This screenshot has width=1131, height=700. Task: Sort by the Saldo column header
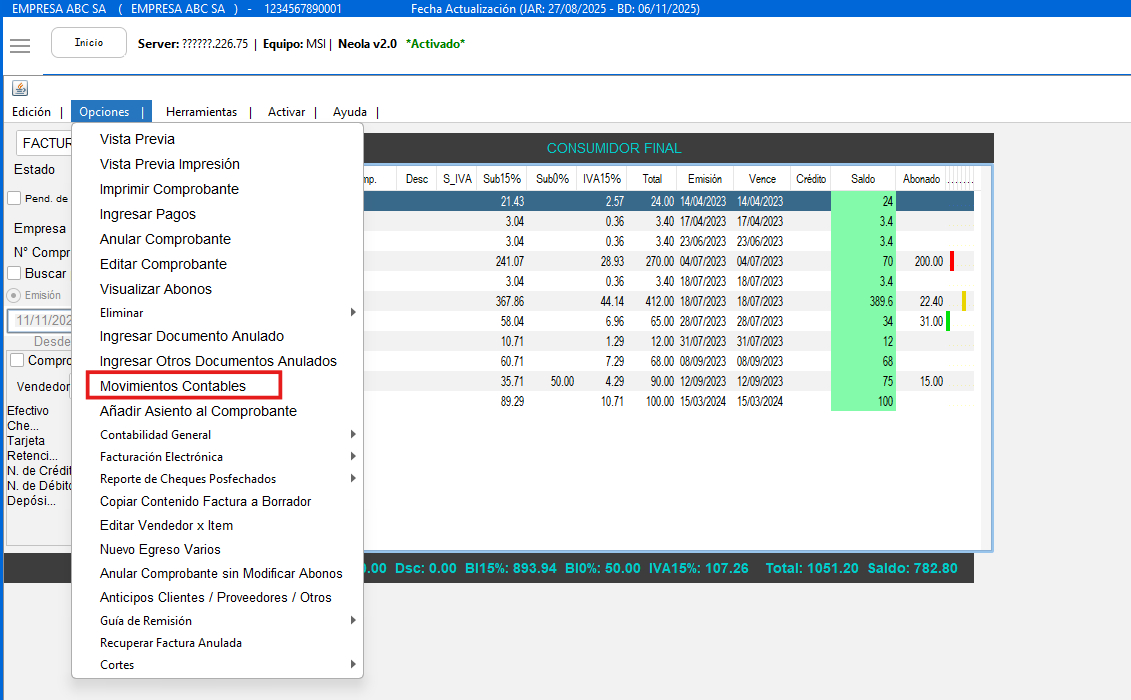click(862, 179)
